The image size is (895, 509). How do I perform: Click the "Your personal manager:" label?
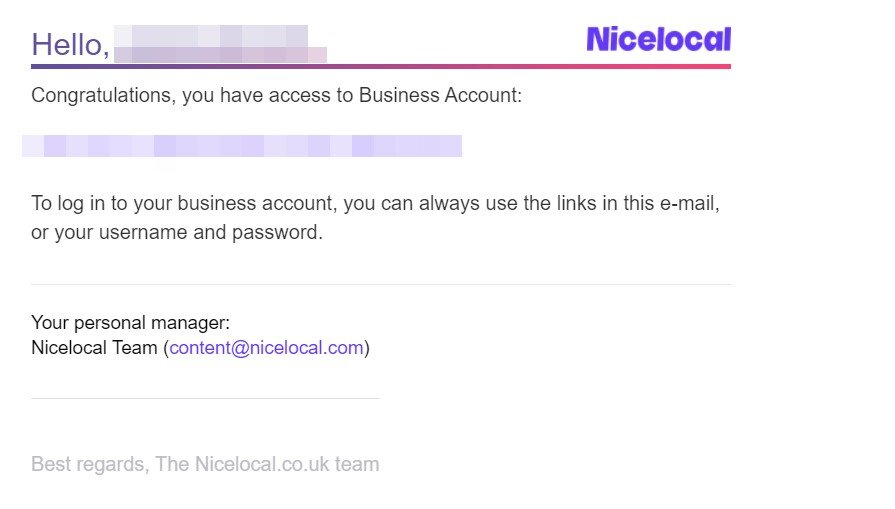[130, 322]
